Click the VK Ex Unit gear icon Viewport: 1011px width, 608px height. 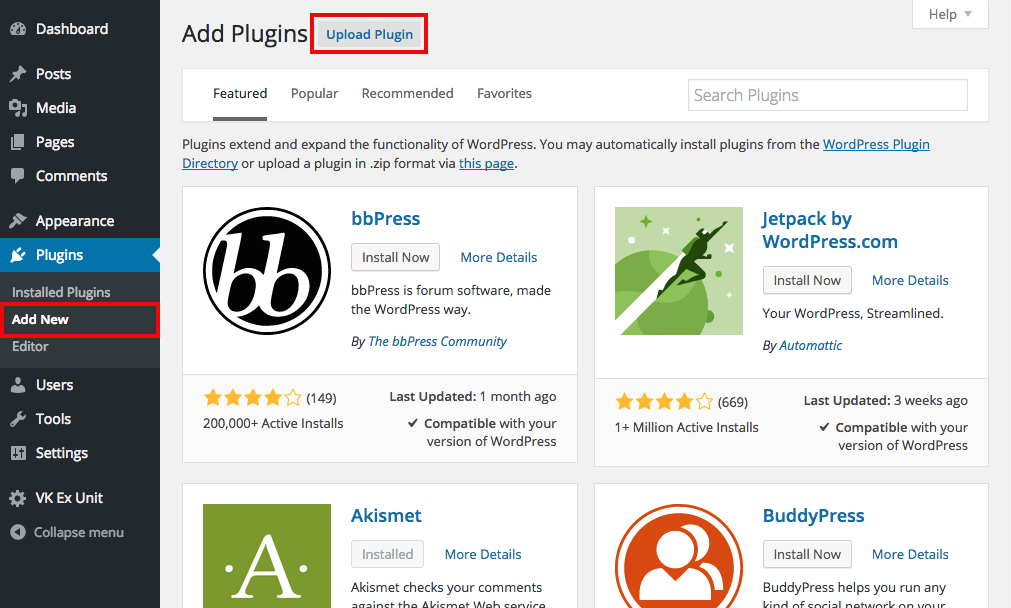(x=18, y=498)
